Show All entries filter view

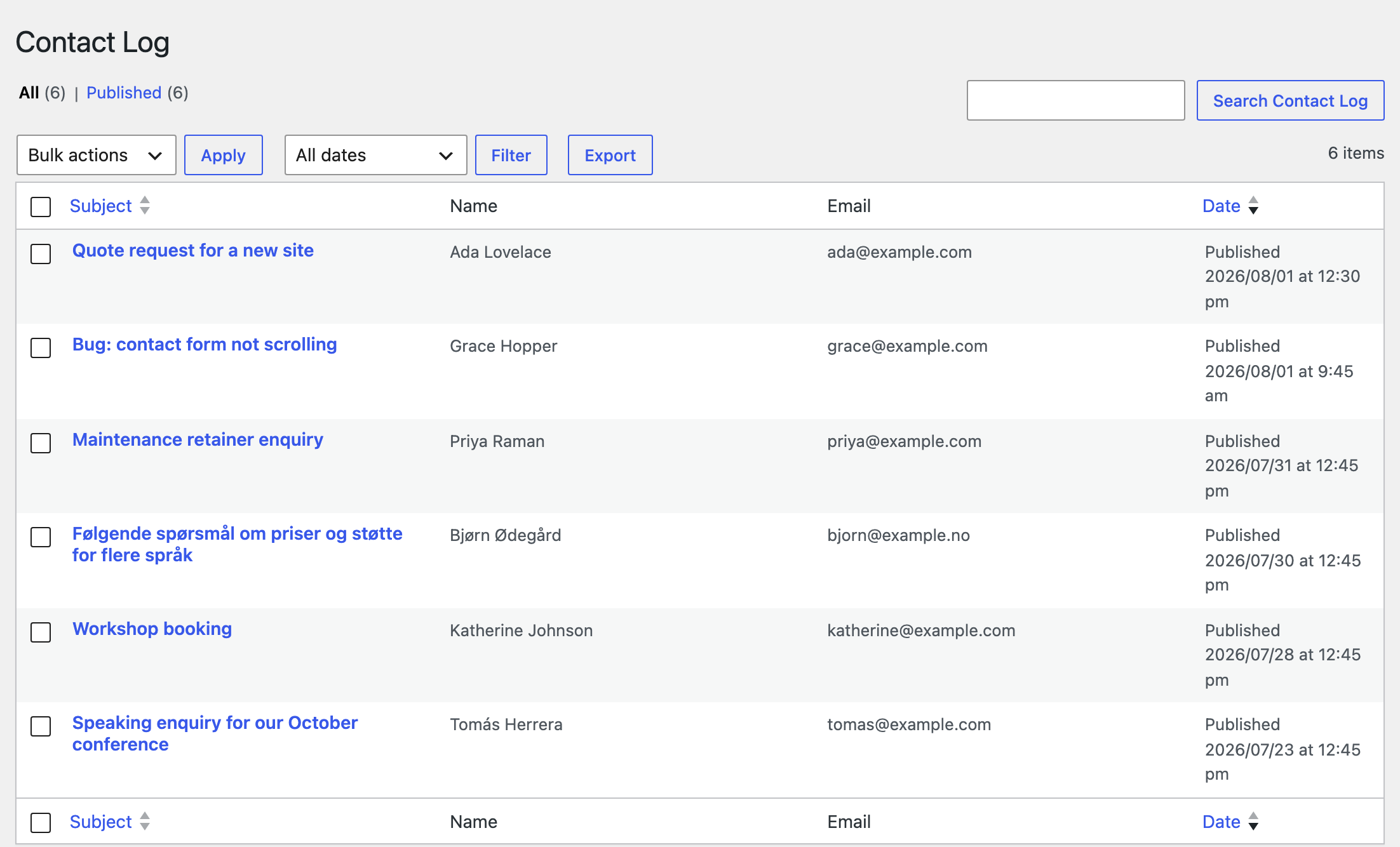coord(29,93)
